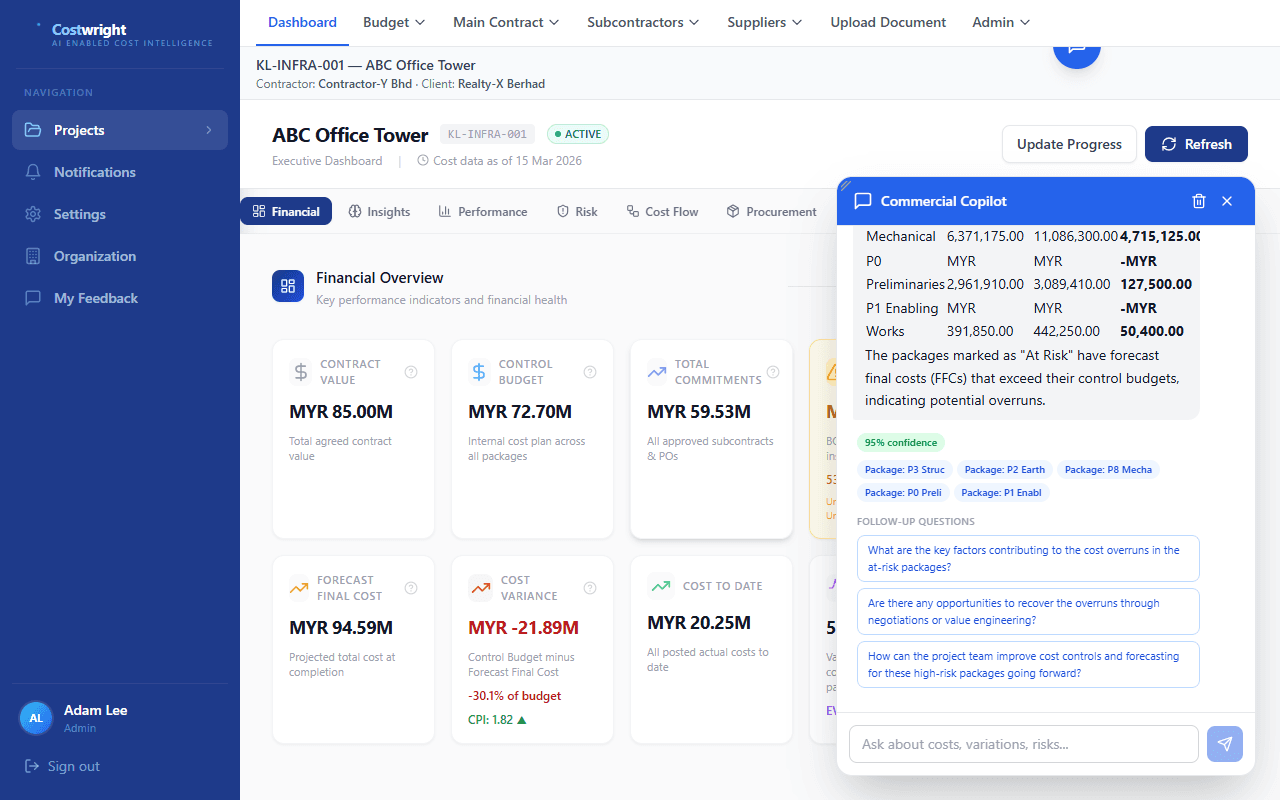Open the Upload Document page
The width and height of the screenshot is (1280, 800).
[x=888, y=22]
